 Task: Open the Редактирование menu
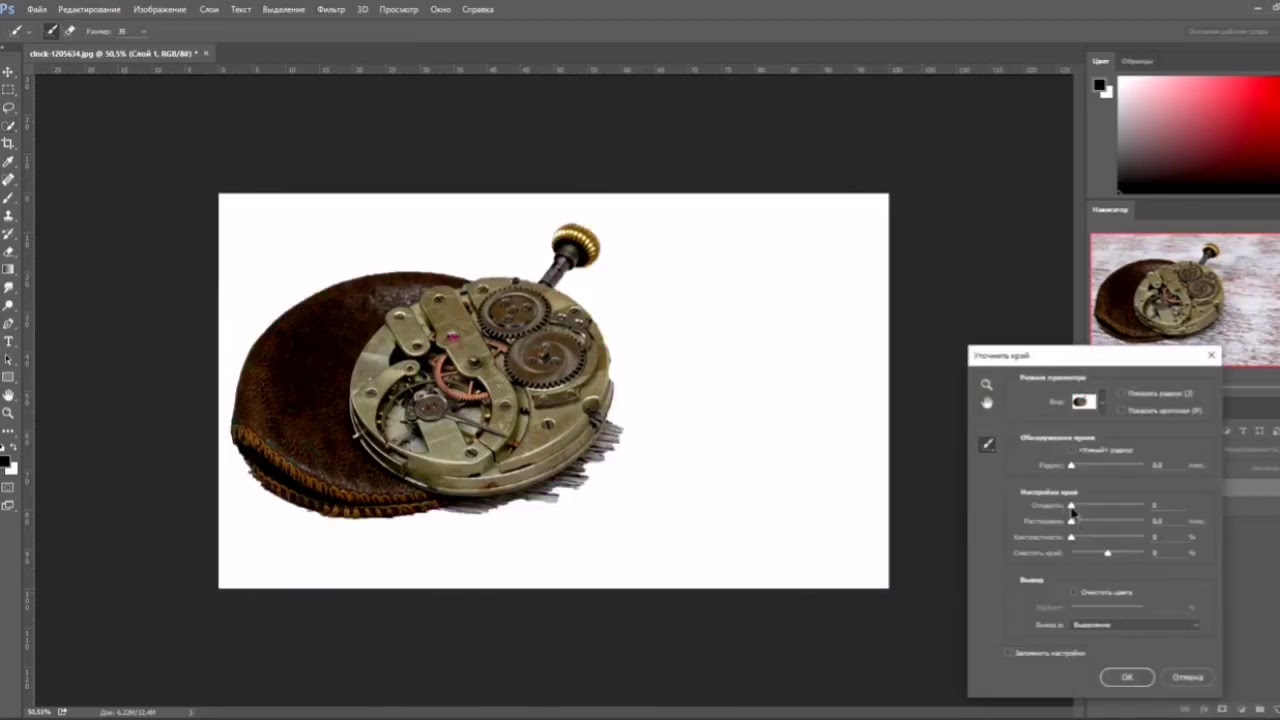89,9
